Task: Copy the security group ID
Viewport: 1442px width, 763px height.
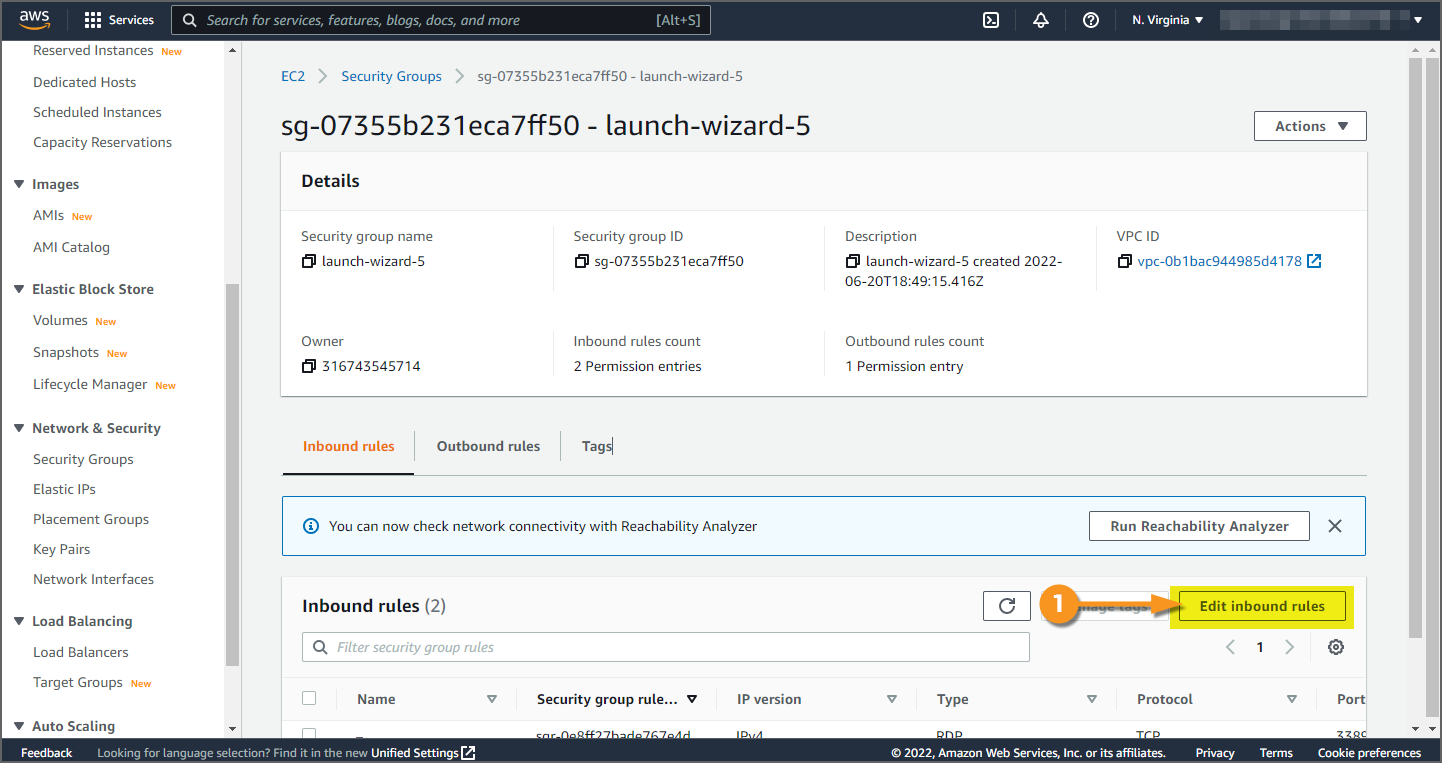Action: pyautogui.click(x=581, y=262)
